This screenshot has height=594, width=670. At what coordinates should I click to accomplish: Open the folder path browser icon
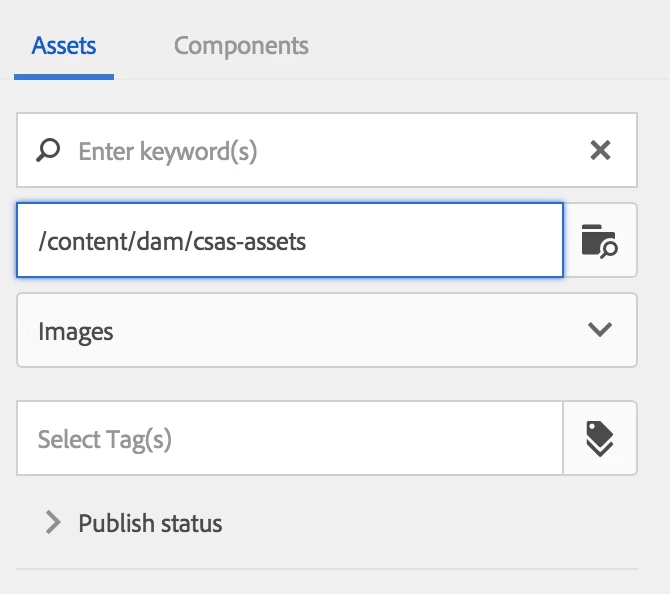point(600,241)
